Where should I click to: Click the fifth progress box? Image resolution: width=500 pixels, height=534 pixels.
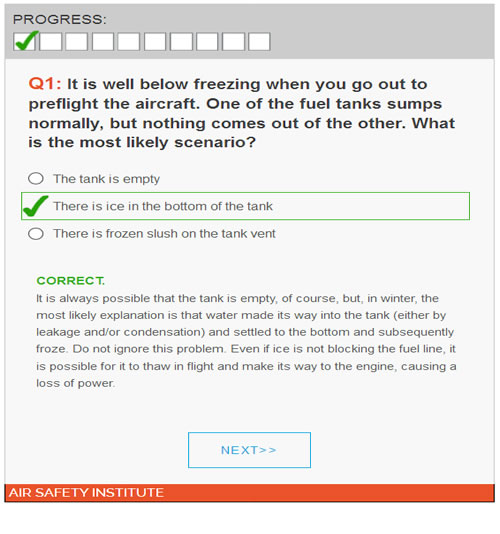click(x=129, y=42)
